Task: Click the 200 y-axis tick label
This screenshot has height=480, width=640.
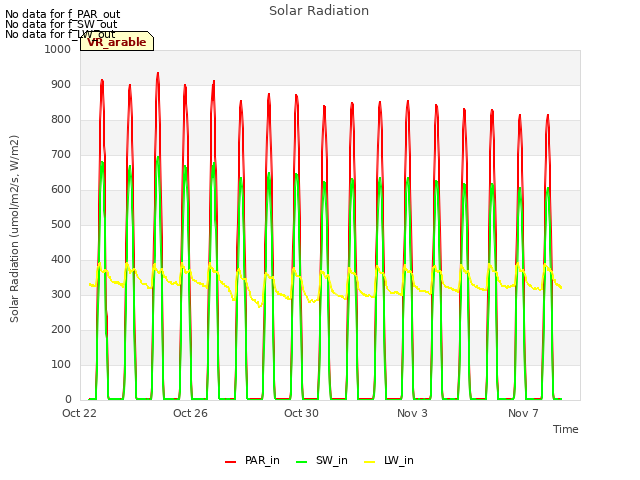Action: click(x=61, y=329)
